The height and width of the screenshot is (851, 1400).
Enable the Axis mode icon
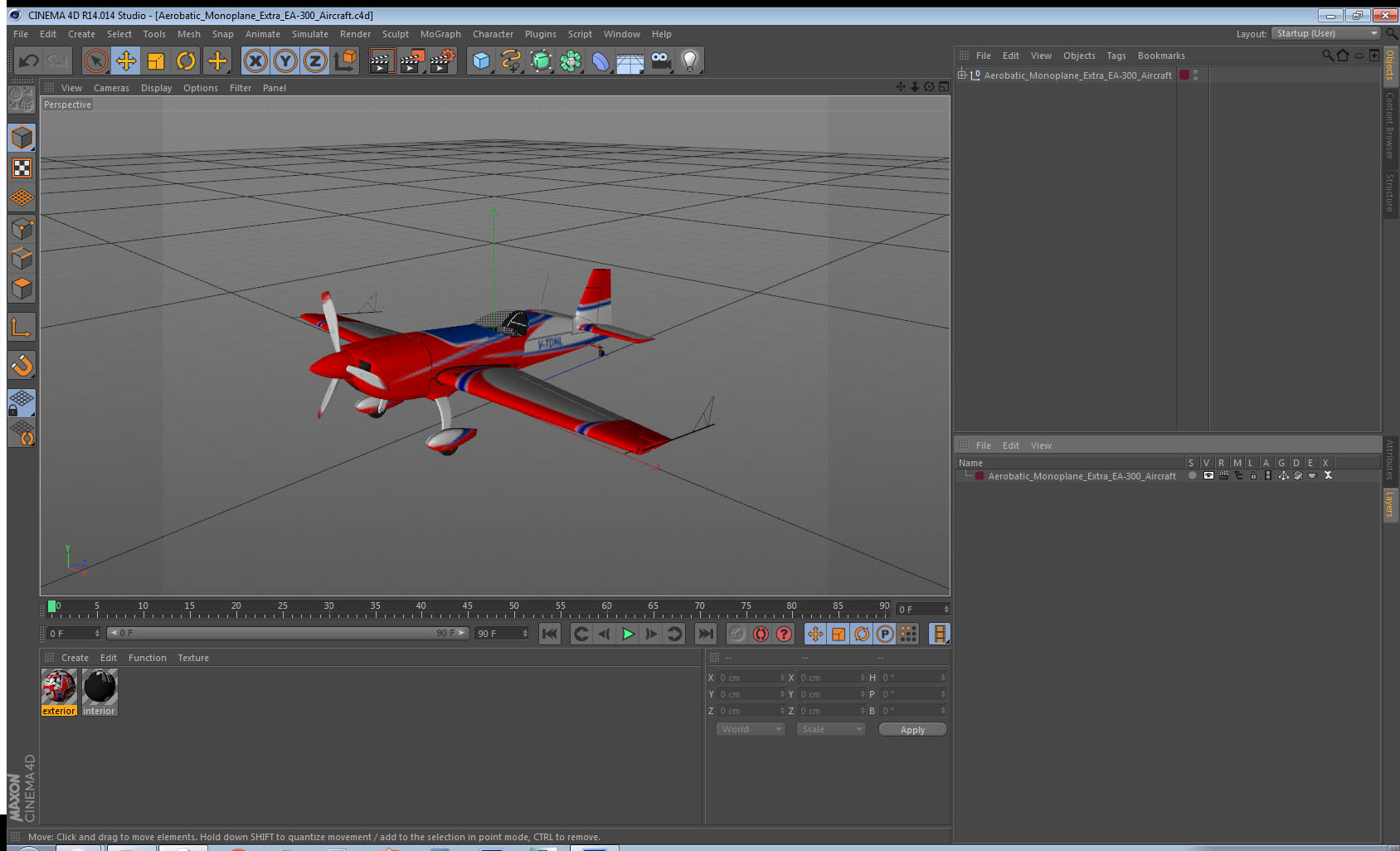tap(22, 328)
